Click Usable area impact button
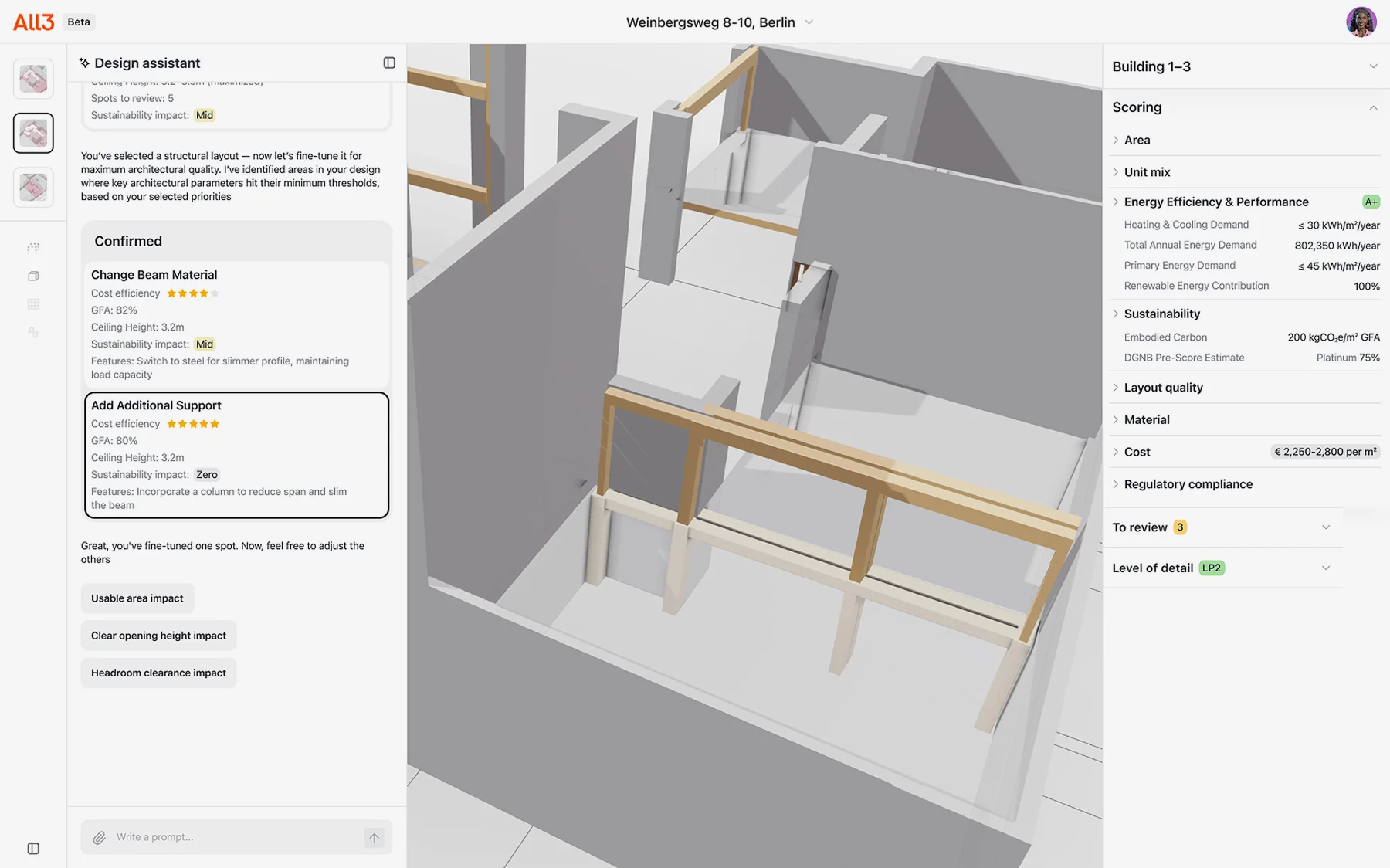Viewport: 1390px width, 868px height. click(x=137, y=598)
